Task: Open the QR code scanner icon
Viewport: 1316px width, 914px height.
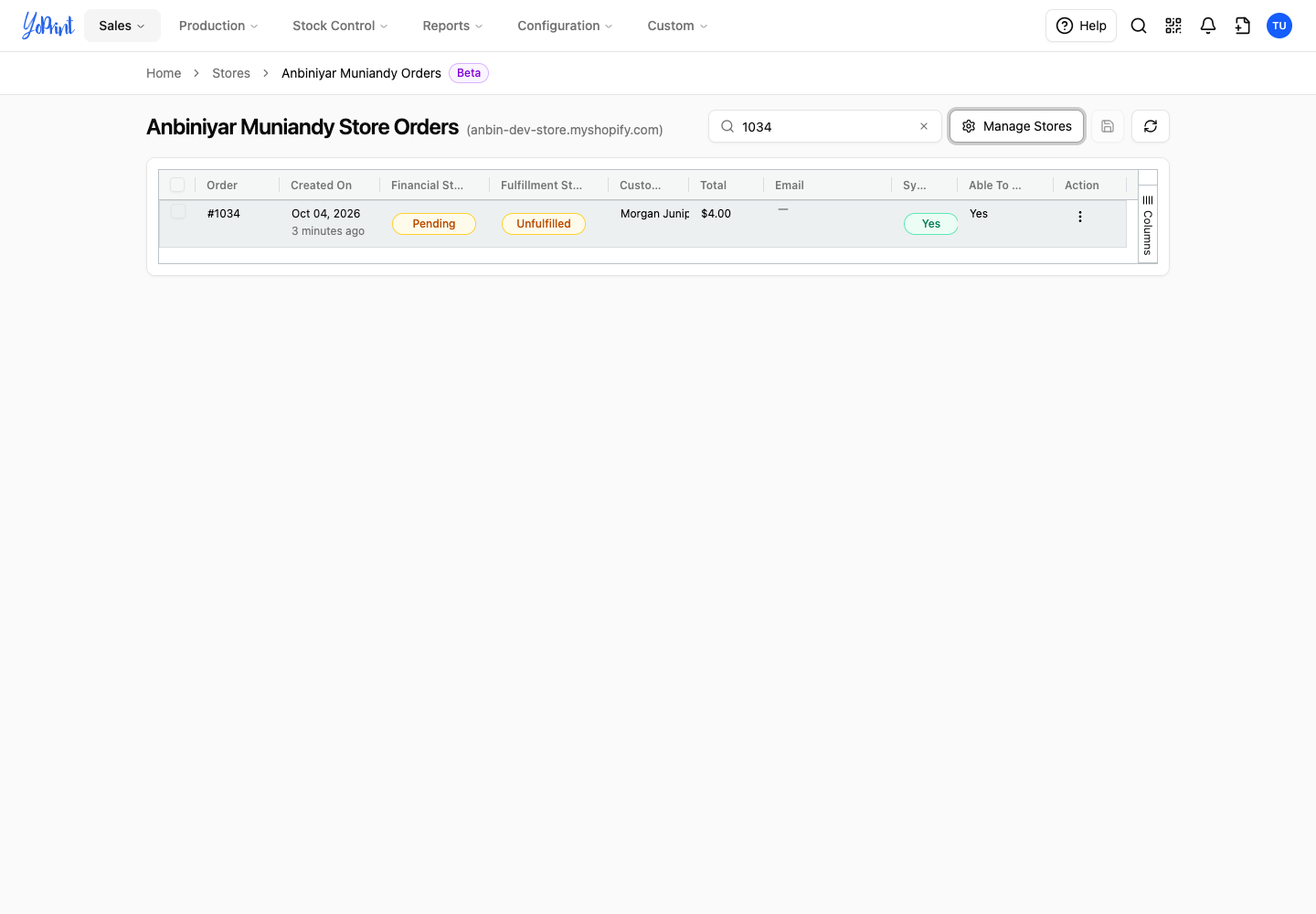Action: pyautogui.click(x=1173, y=26)
